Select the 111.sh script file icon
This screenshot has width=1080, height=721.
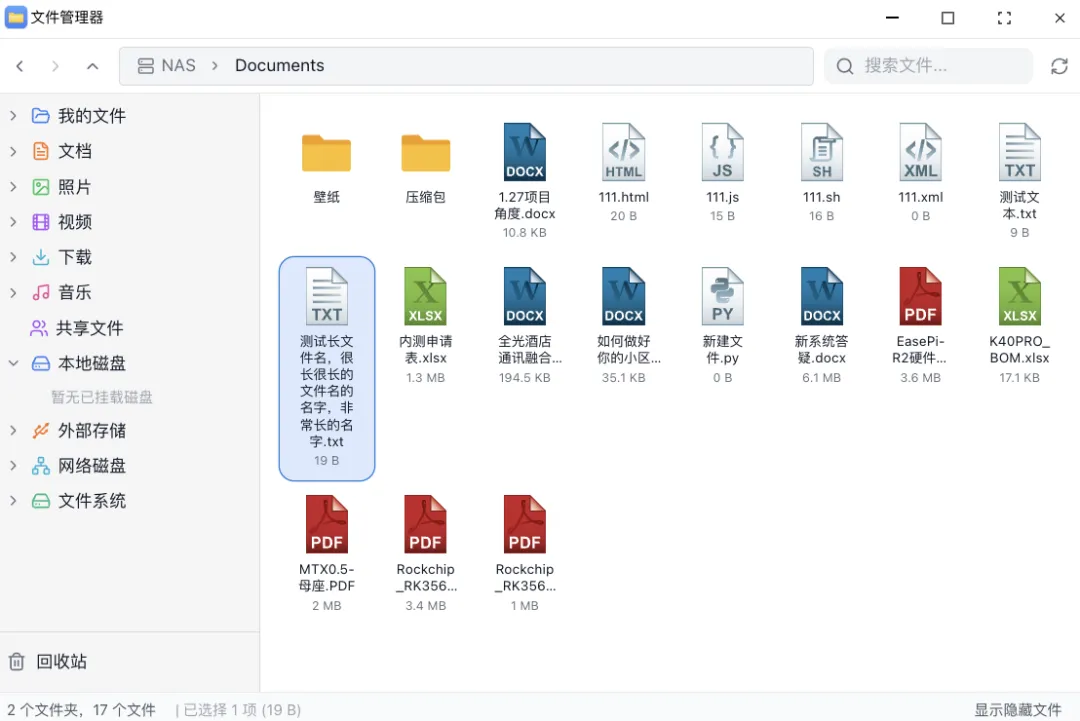point(821,153)
